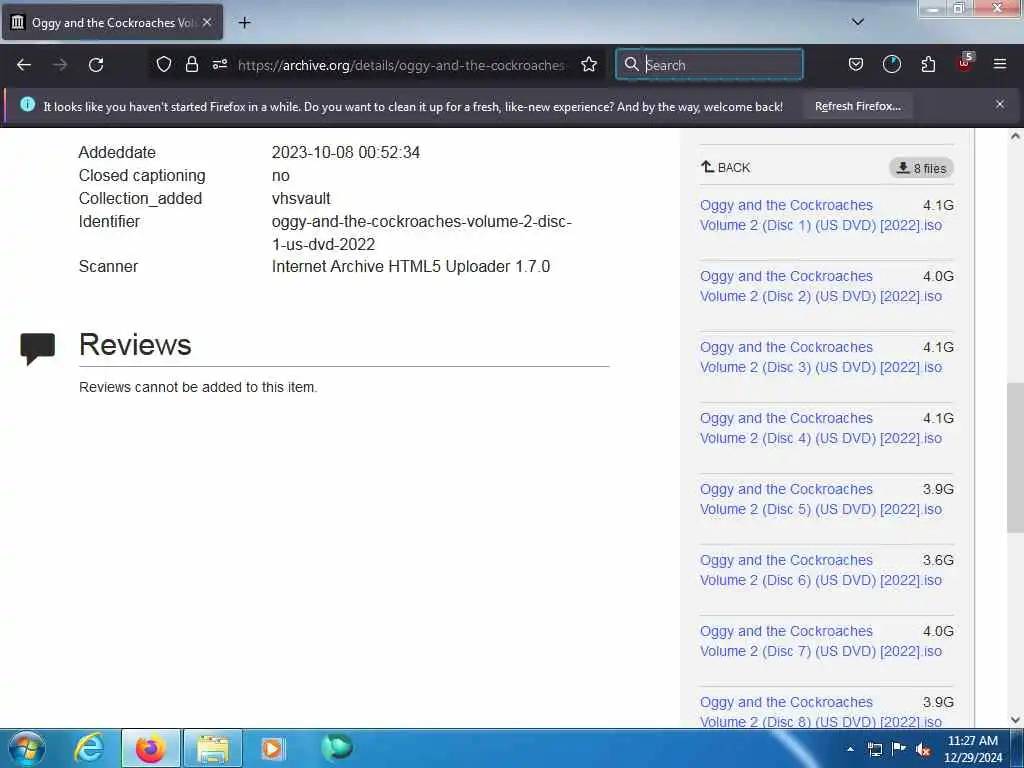Save page to Pocket icon

[856, 64]
